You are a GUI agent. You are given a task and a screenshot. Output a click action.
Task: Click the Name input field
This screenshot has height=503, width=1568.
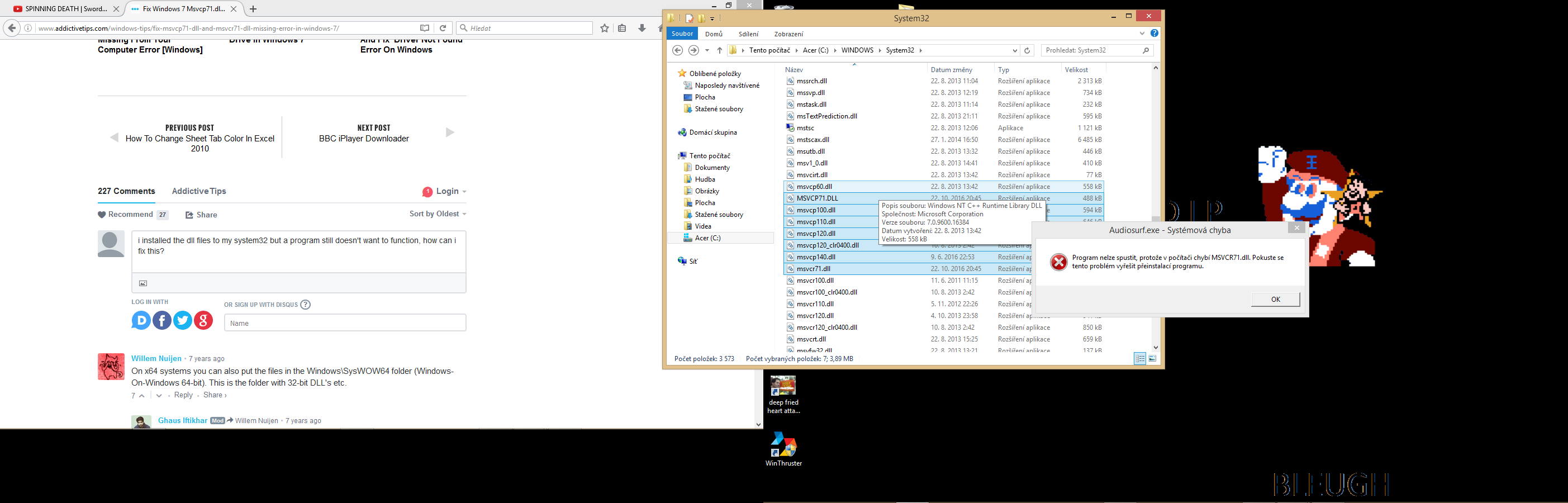(x=345, y=322)
